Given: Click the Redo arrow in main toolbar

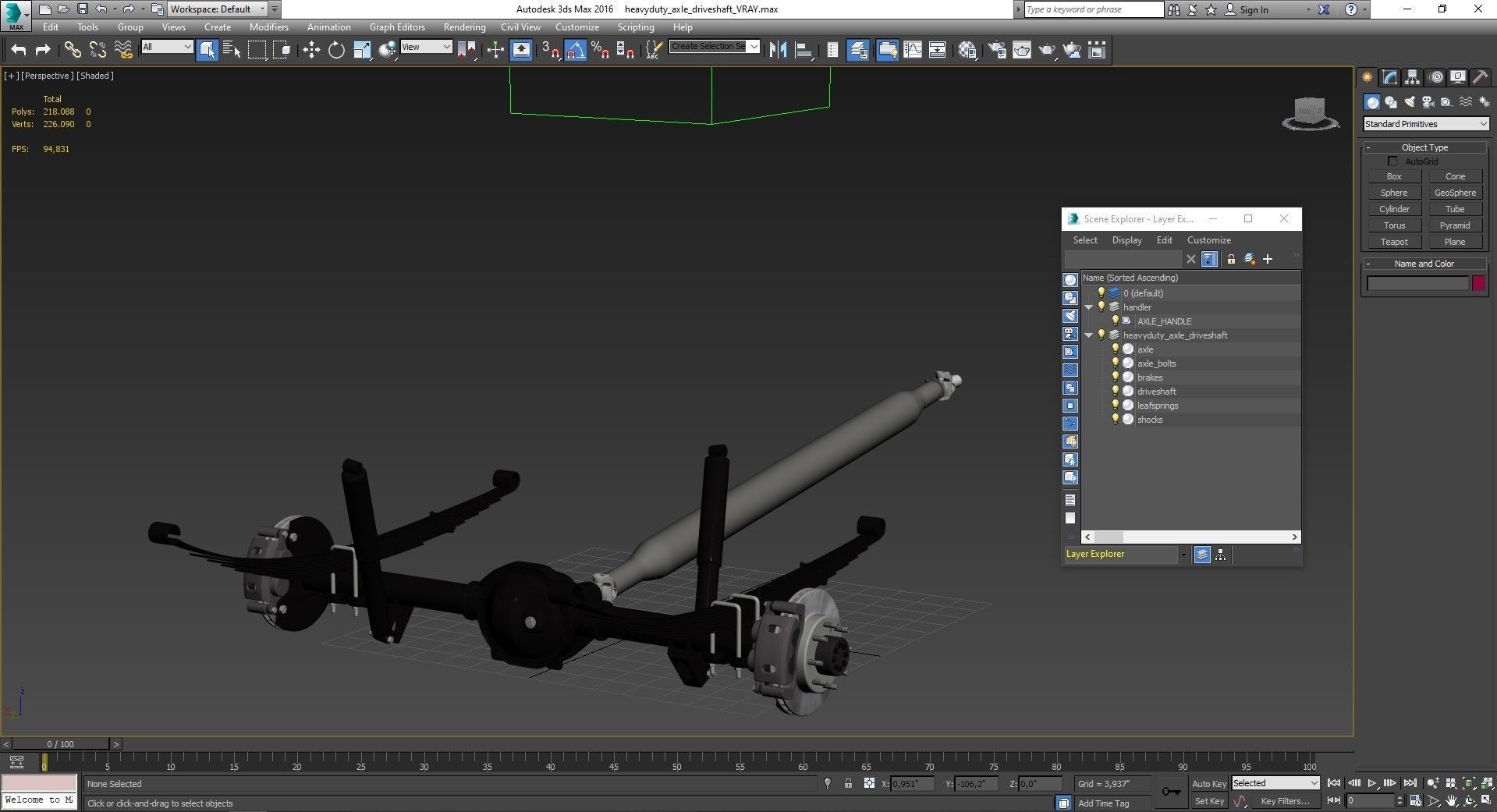Looking at the screenshot, I should click(x=43, y=50).
